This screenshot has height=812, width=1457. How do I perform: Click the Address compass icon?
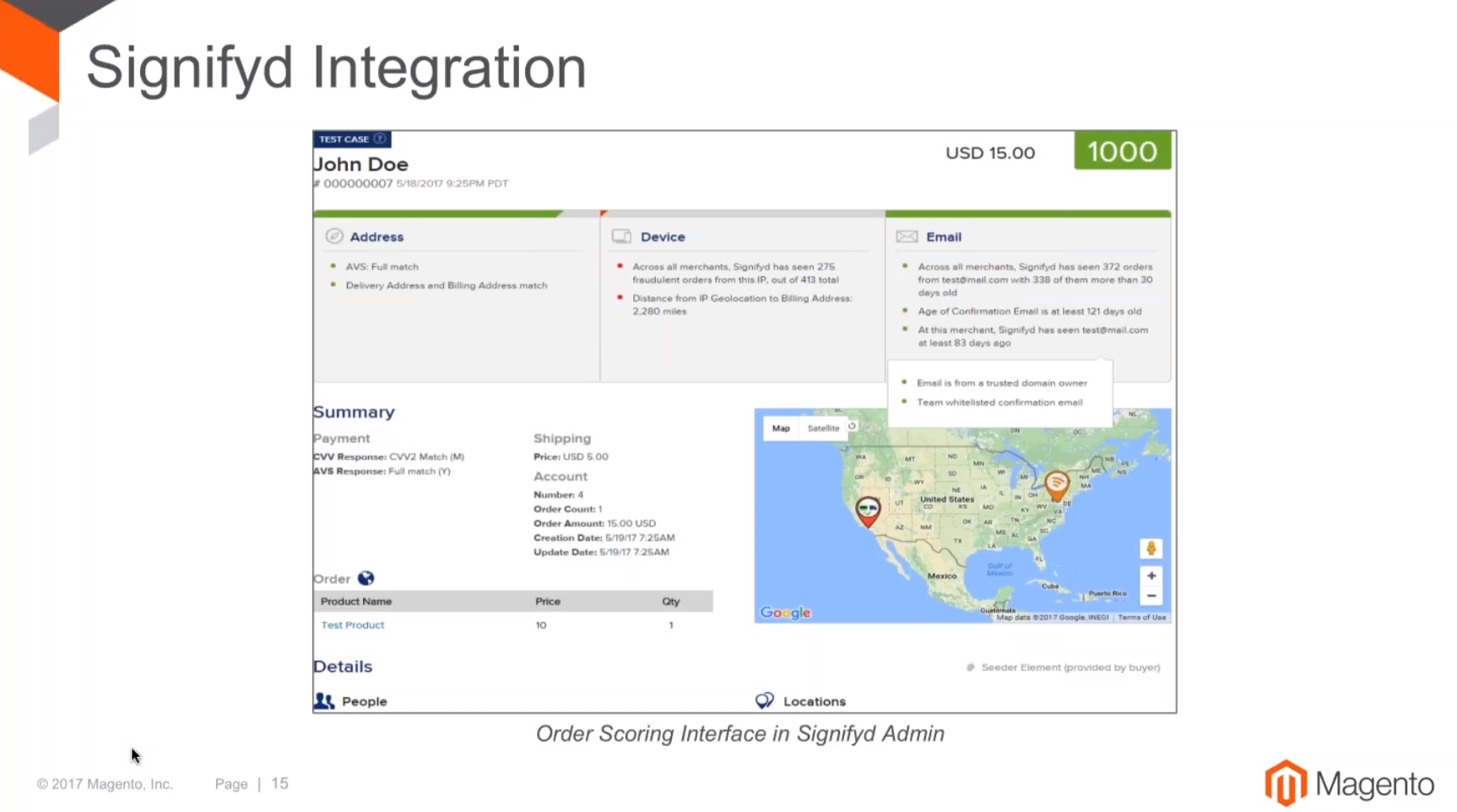tap(334, 236)
